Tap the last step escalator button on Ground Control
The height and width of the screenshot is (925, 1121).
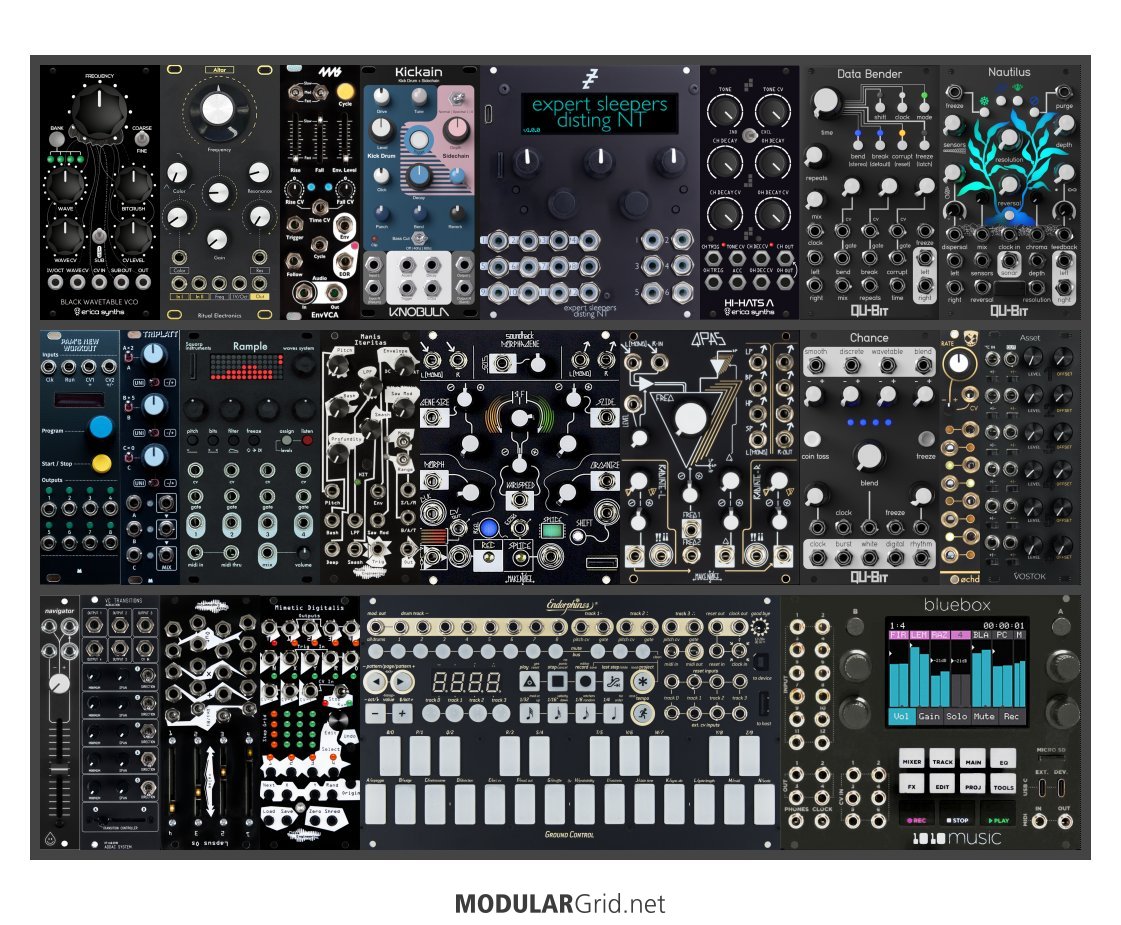click(613, 682)
